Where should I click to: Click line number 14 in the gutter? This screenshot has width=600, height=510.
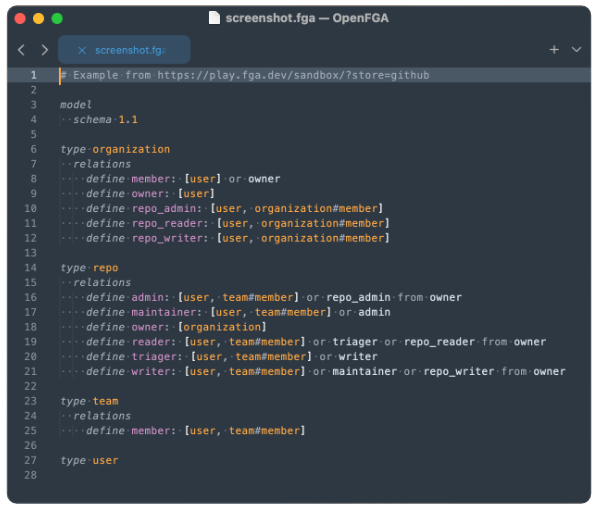[31, 268]
